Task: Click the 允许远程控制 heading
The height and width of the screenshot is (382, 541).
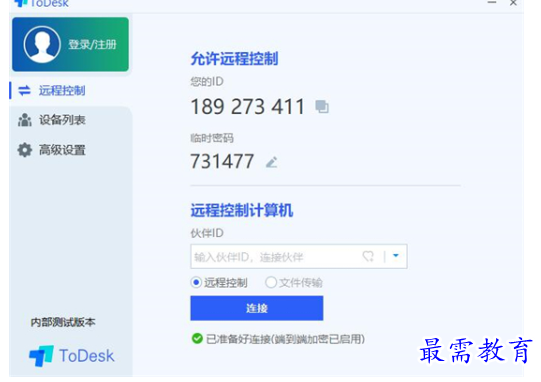Action: pos(234,59)
